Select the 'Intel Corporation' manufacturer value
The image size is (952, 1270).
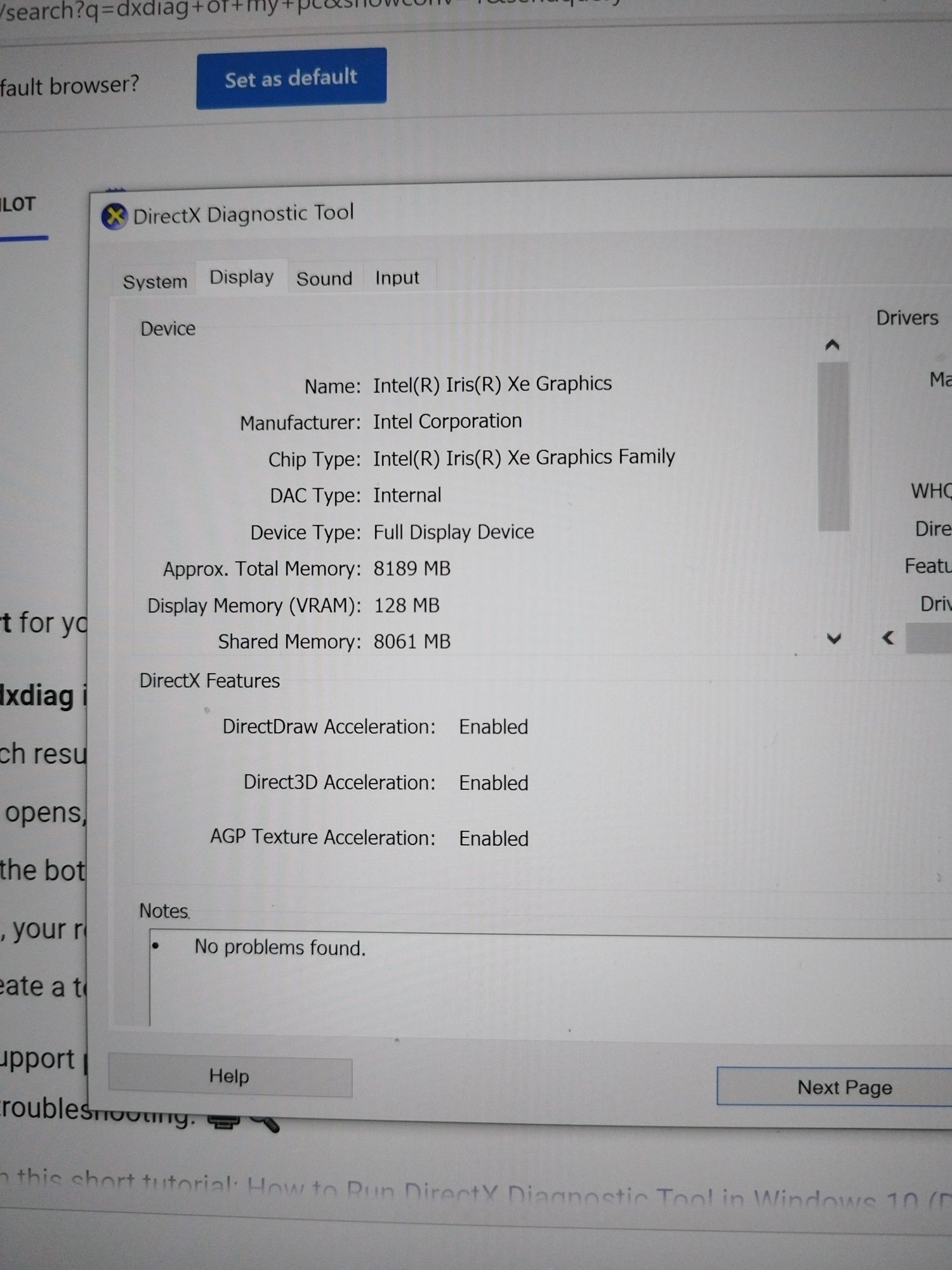447,421
